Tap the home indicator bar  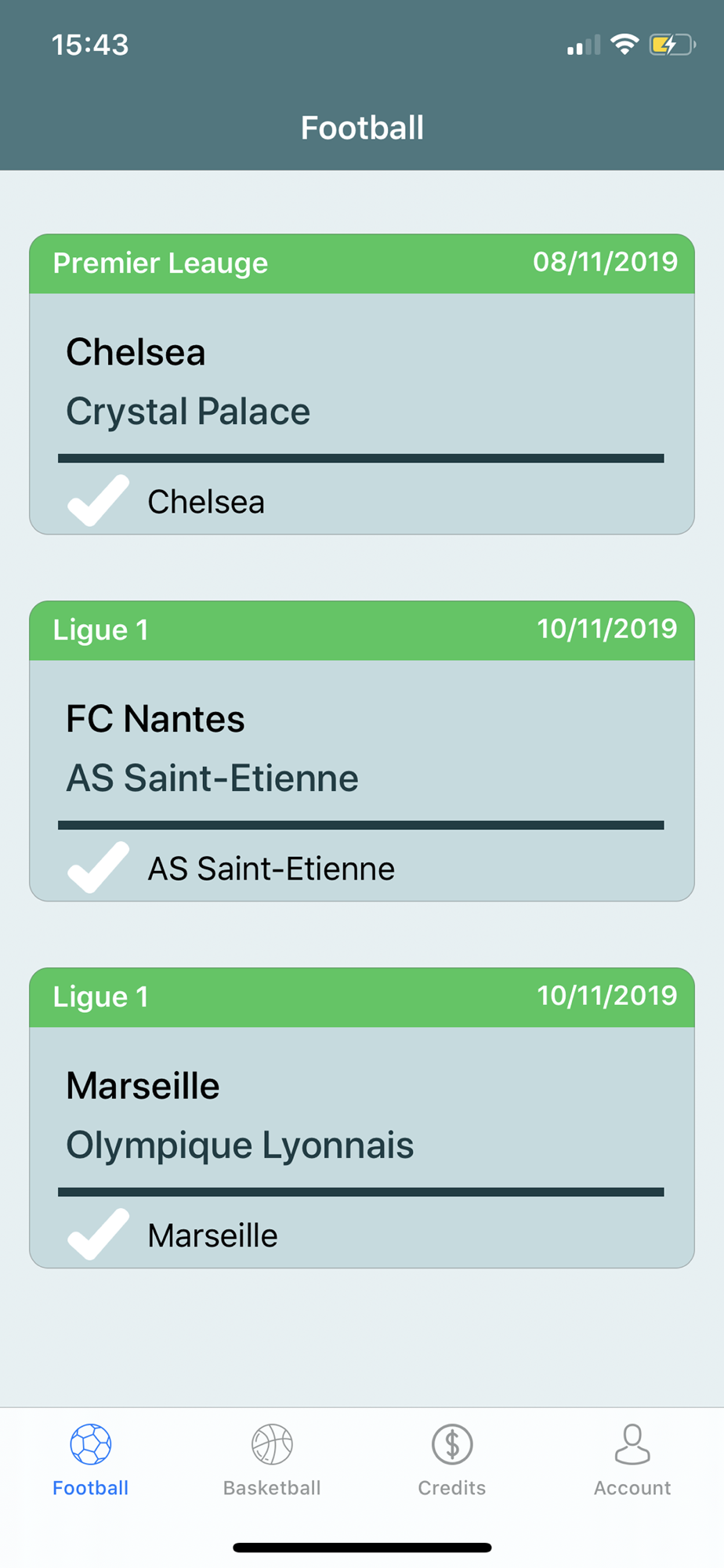pos(362,1548)
